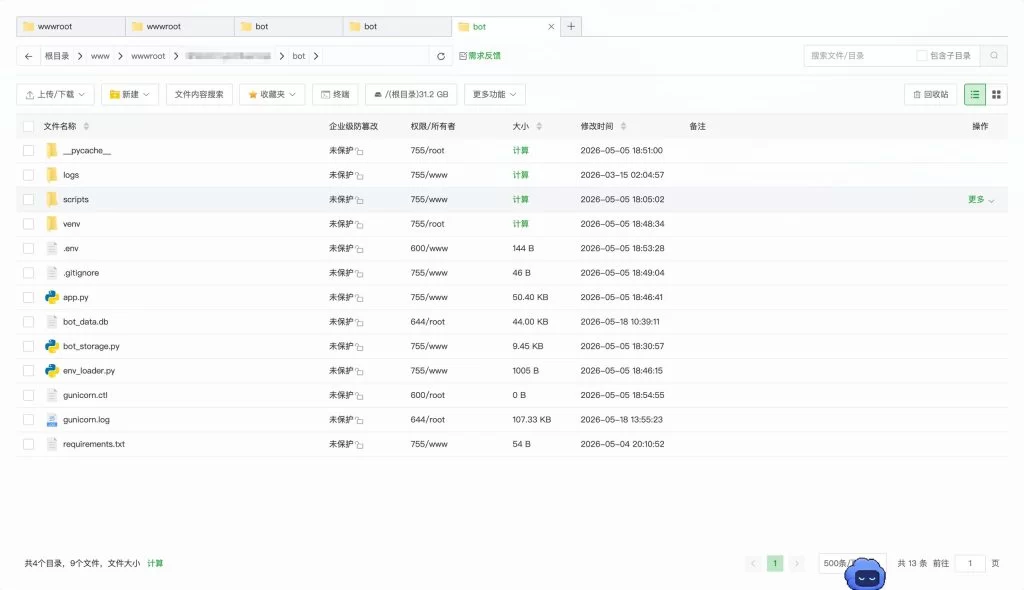
Task: Sort by size column arrows
Action: click(x=539, y=126)
